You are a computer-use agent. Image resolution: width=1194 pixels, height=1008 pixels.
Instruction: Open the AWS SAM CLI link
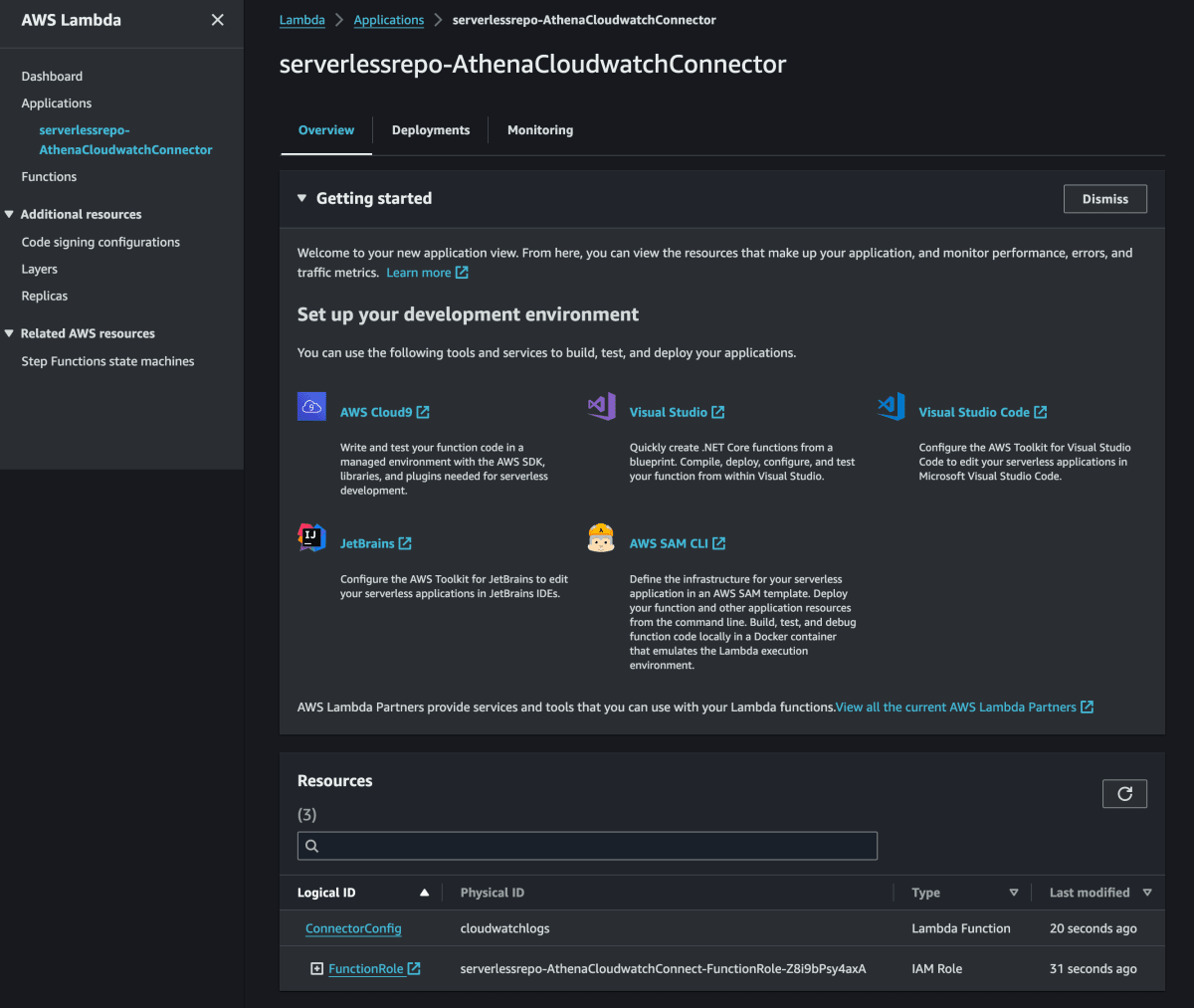pyautogui.click(x=669, y=543)
